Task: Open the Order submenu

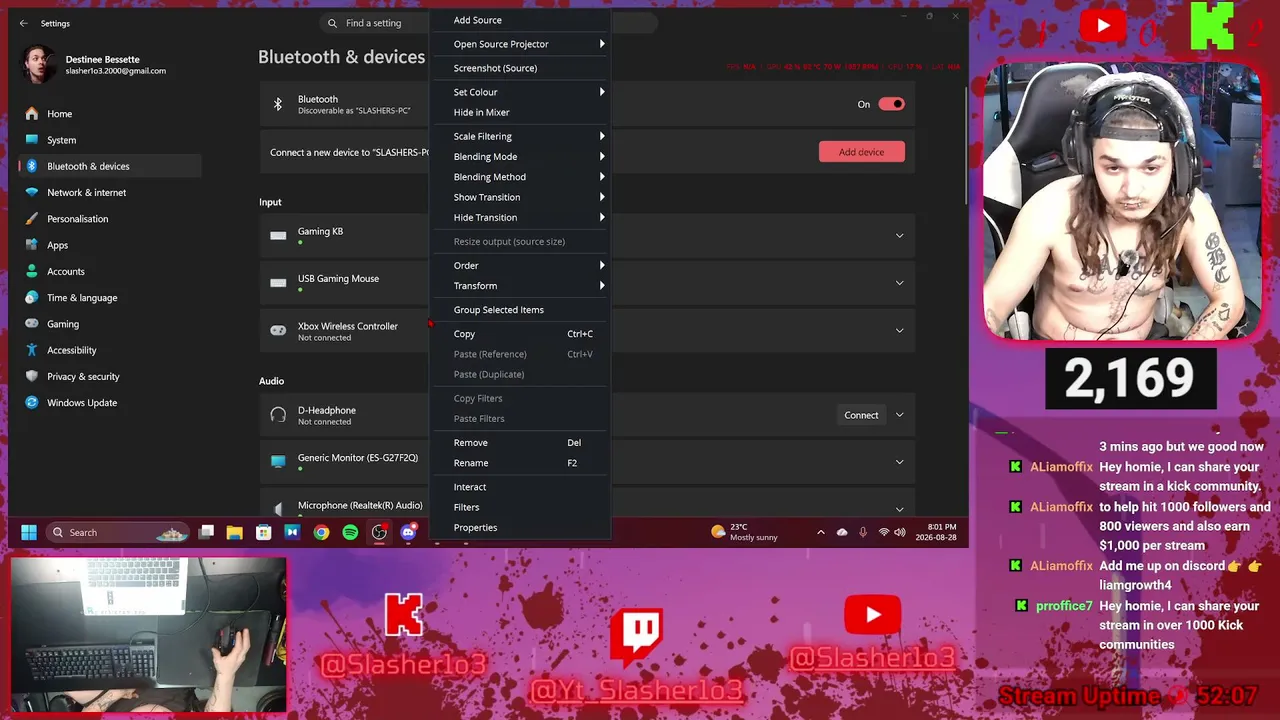Action: (x=520, y=266)
